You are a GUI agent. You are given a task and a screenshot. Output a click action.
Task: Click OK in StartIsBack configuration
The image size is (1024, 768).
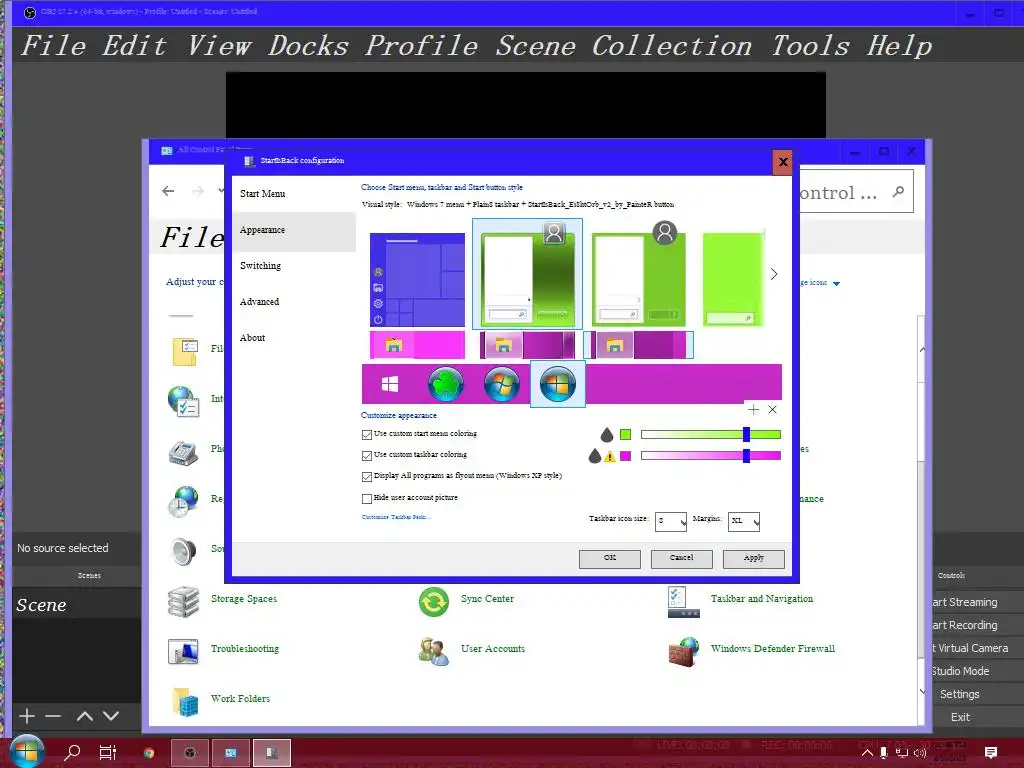pos(610,558)
